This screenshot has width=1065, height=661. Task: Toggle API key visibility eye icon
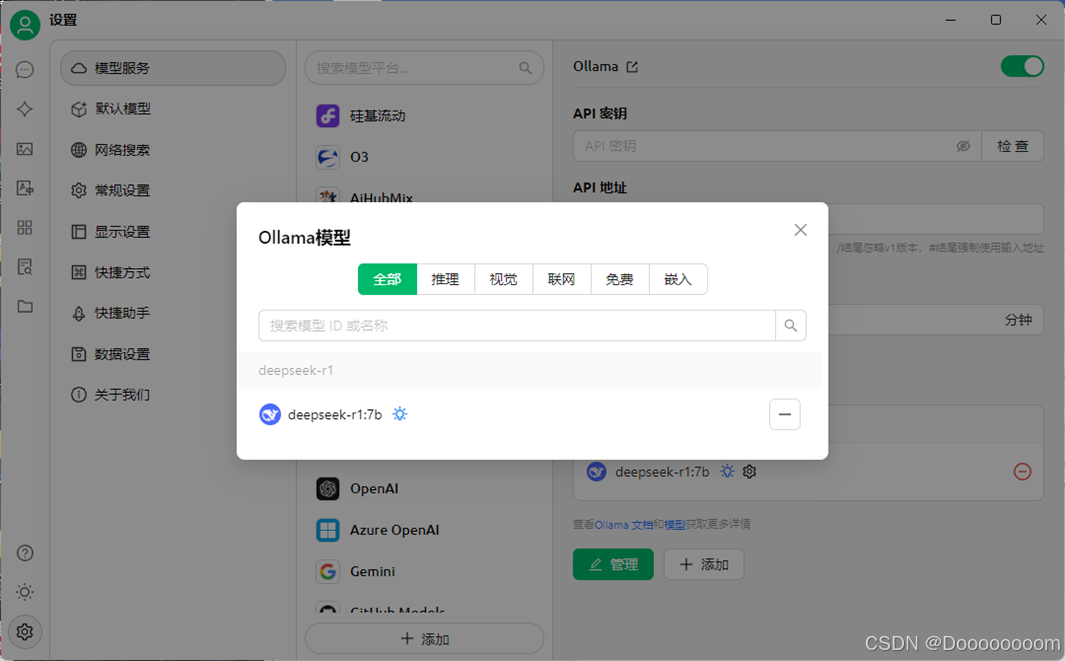pyautogui.click(x=963, y=146)
